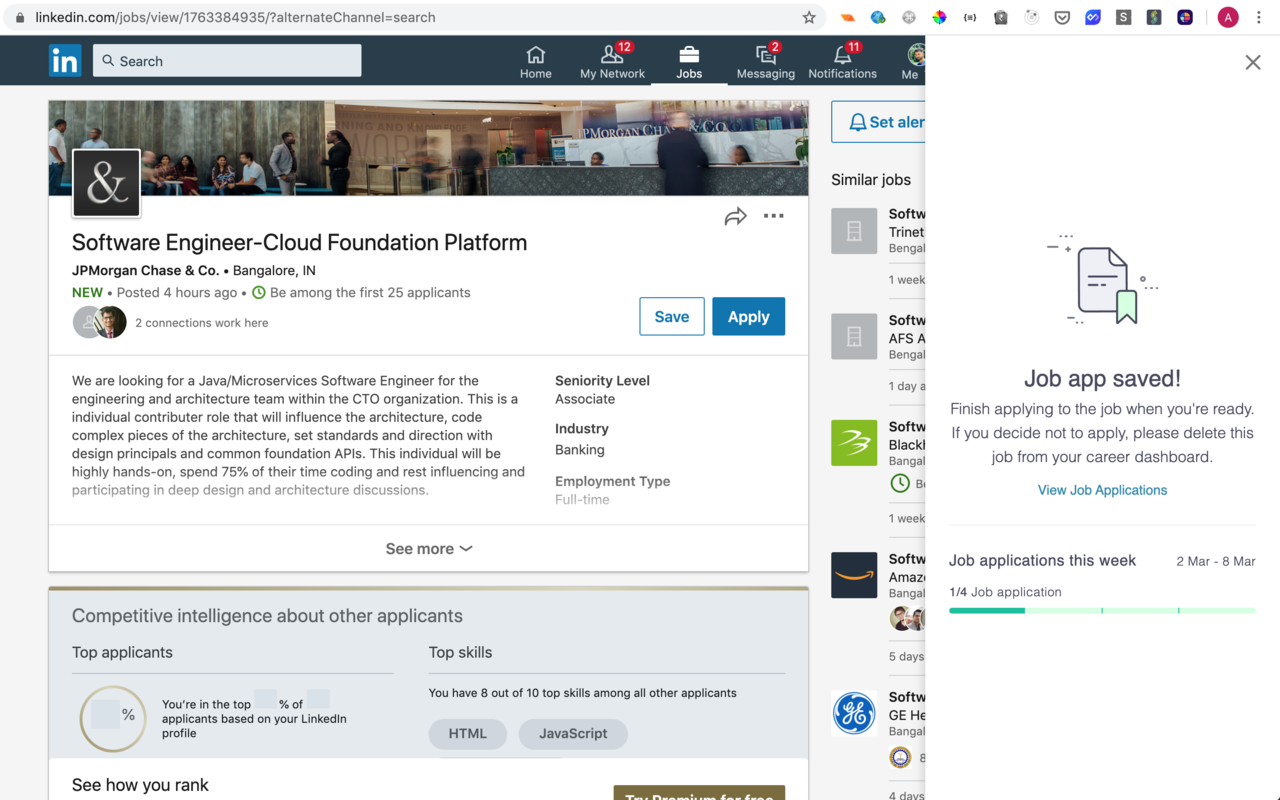Viewport: 1280px width, 800px height.
Task: Open the dark dollar-sign extension icon
Action: pos(1154,17)
